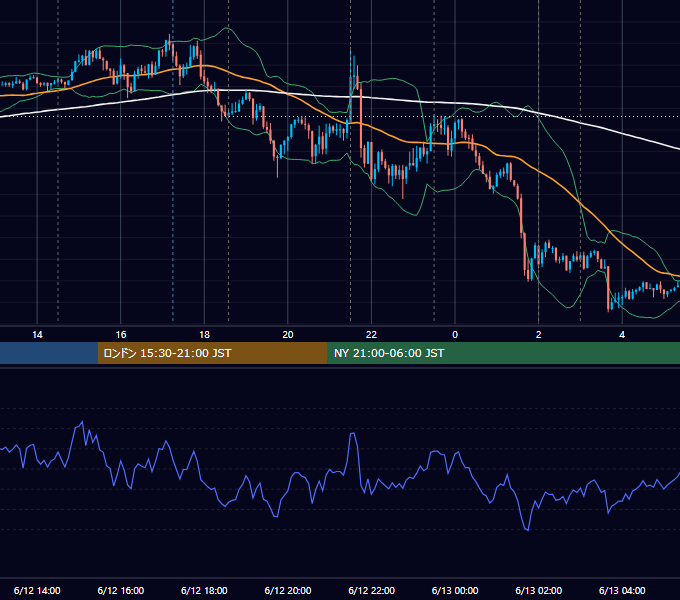Click the 6/12 20:00 date label
Viewport: 680px width, 600px height.
pos(288,590)
